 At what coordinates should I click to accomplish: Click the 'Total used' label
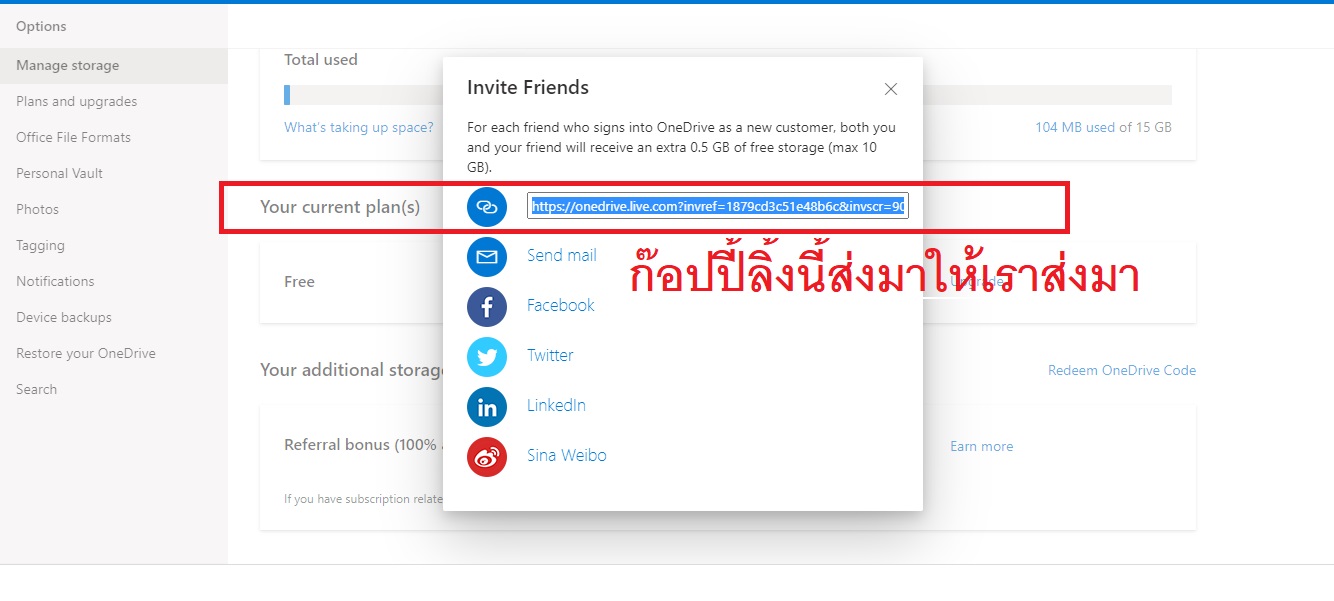321,60
